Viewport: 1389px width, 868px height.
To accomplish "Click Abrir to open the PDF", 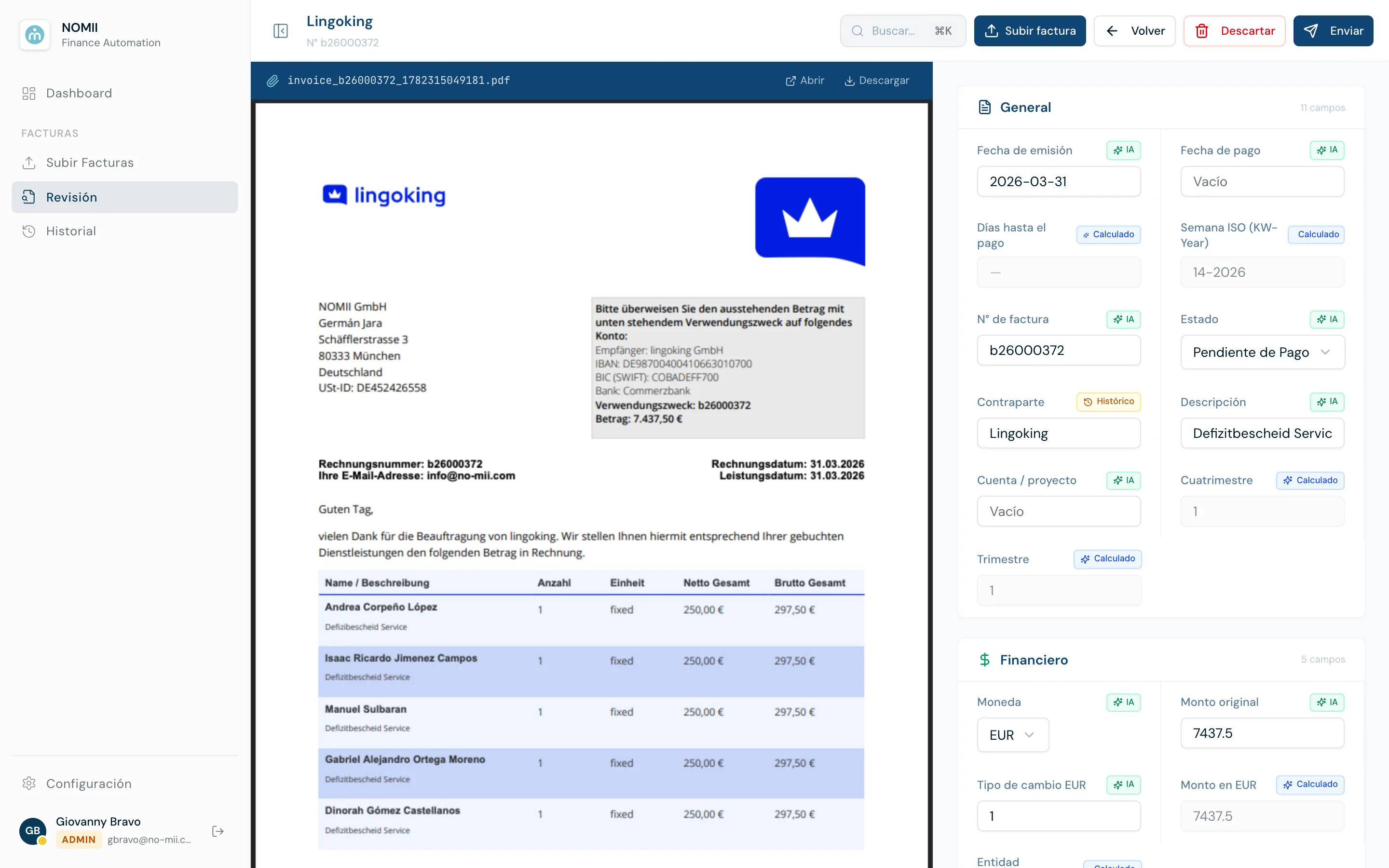I will point(804,81).
